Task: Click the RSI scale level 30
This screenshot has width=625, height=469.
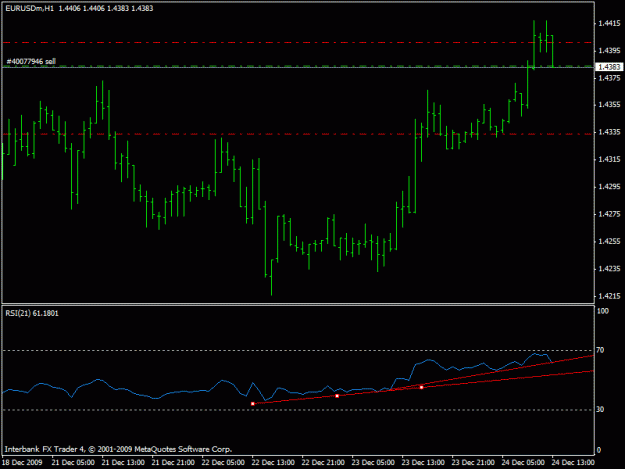Action: coord(600,410)
